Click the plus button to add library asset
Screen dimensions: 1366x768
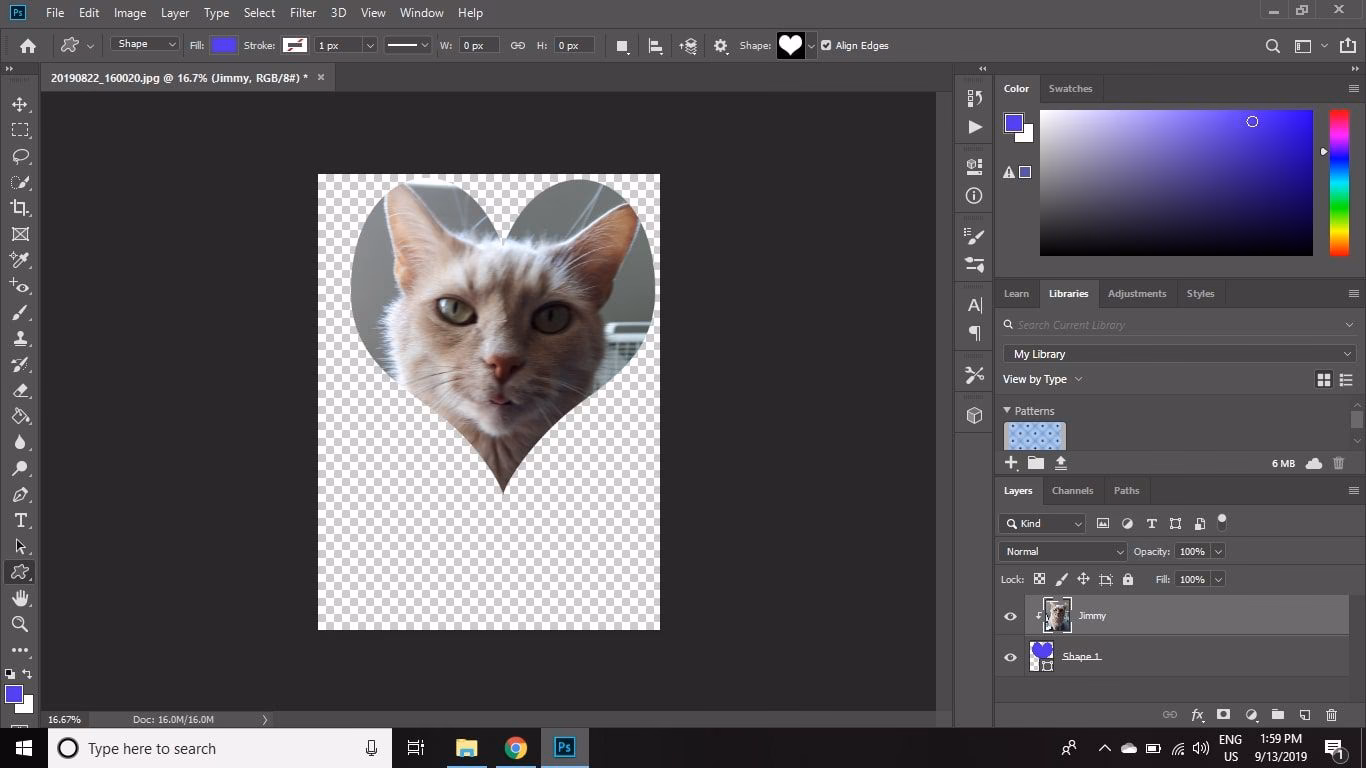coord(1011,462)
